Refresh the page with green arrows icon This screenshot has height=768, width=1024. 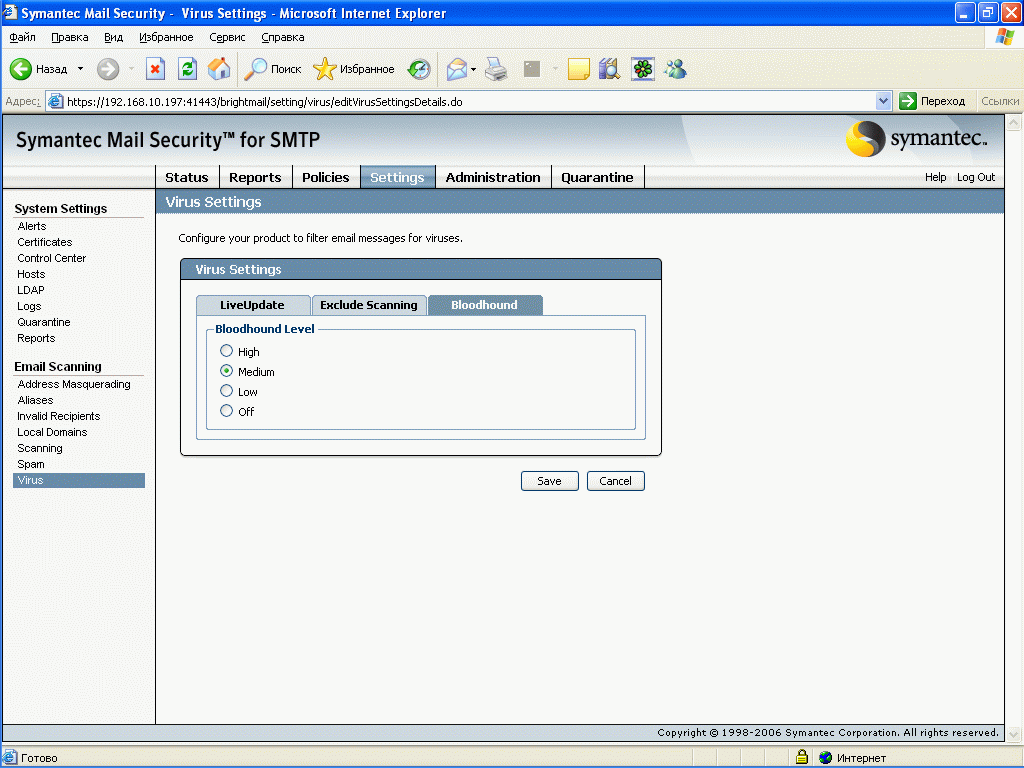tap(187, 69)
